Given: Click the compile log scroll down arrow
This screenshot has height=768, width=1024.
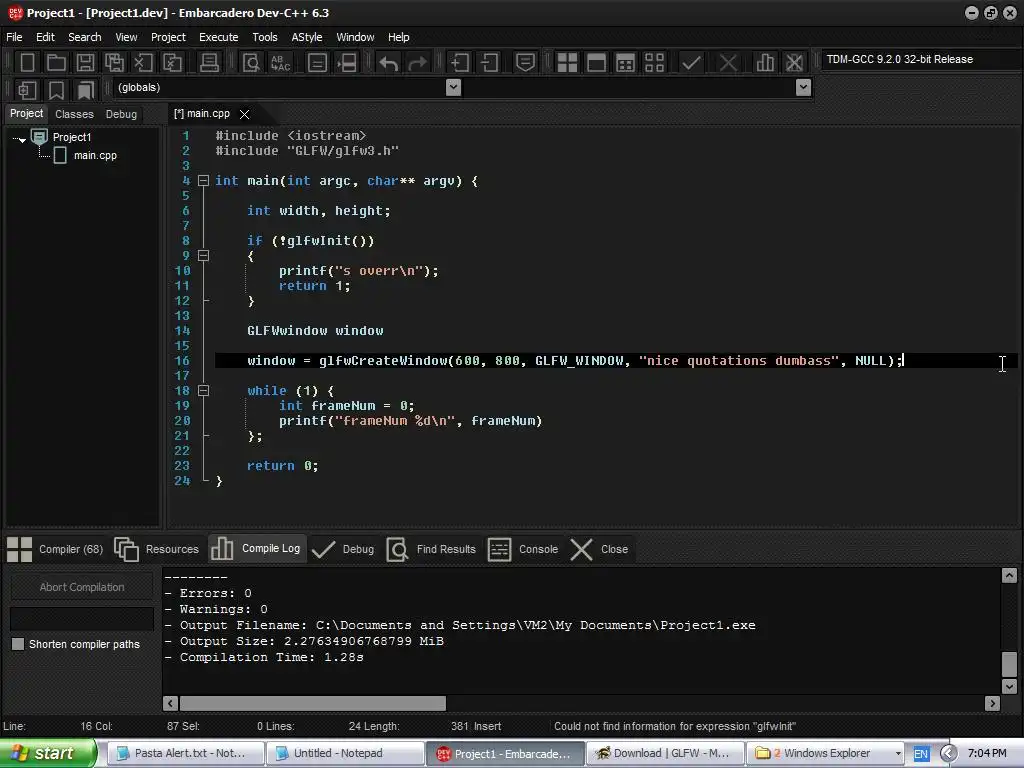Looking at the screenshot, I should click(x=1009, y=686).
